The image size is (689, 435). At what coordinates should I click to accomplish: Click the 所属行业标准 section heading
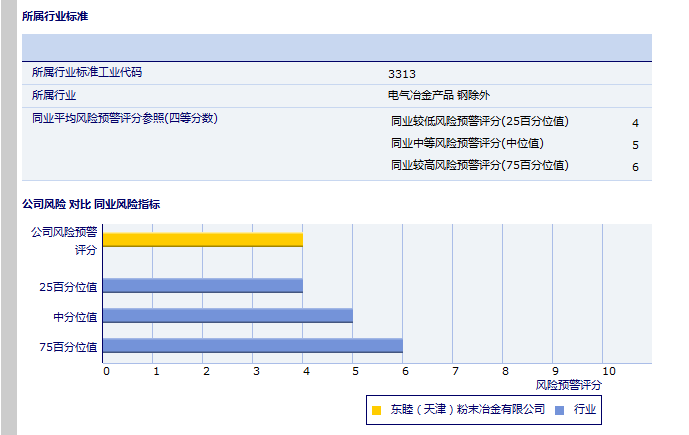point(55,17)
